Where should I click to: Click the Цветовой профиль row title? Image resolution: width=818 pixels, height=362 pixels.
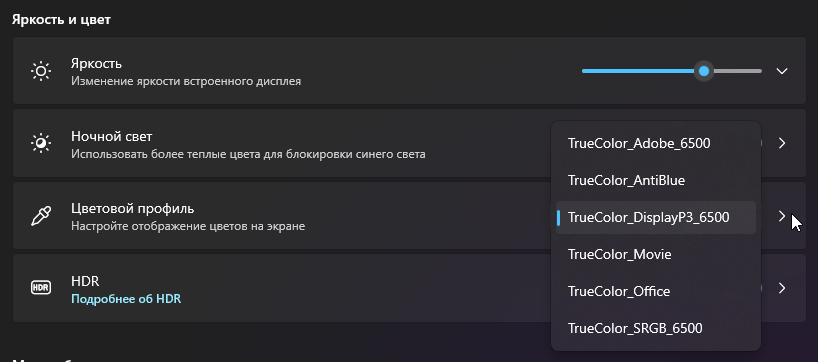tap(133, 209)
